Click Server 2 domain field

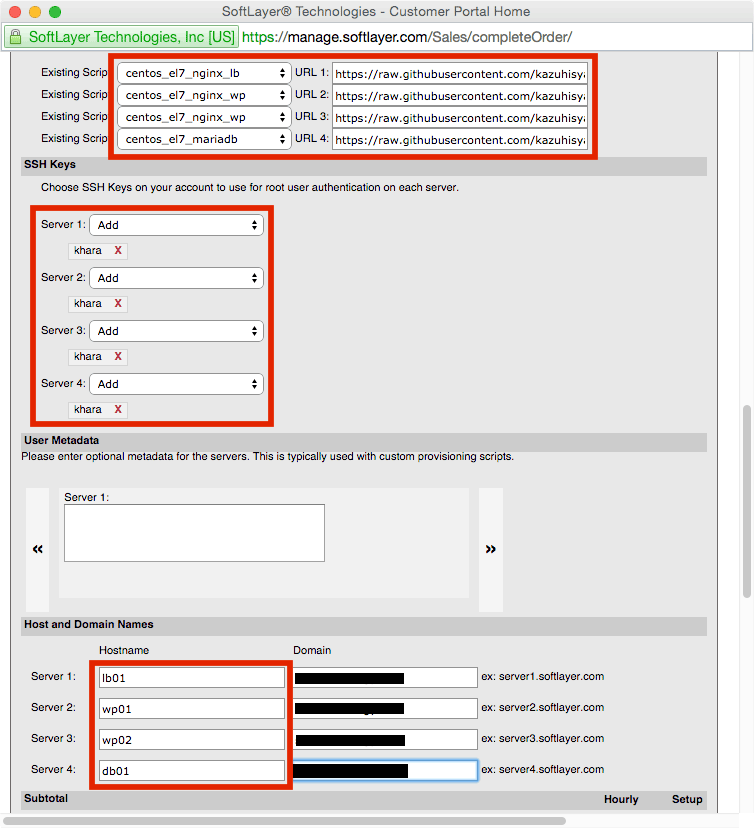(385, 709)
